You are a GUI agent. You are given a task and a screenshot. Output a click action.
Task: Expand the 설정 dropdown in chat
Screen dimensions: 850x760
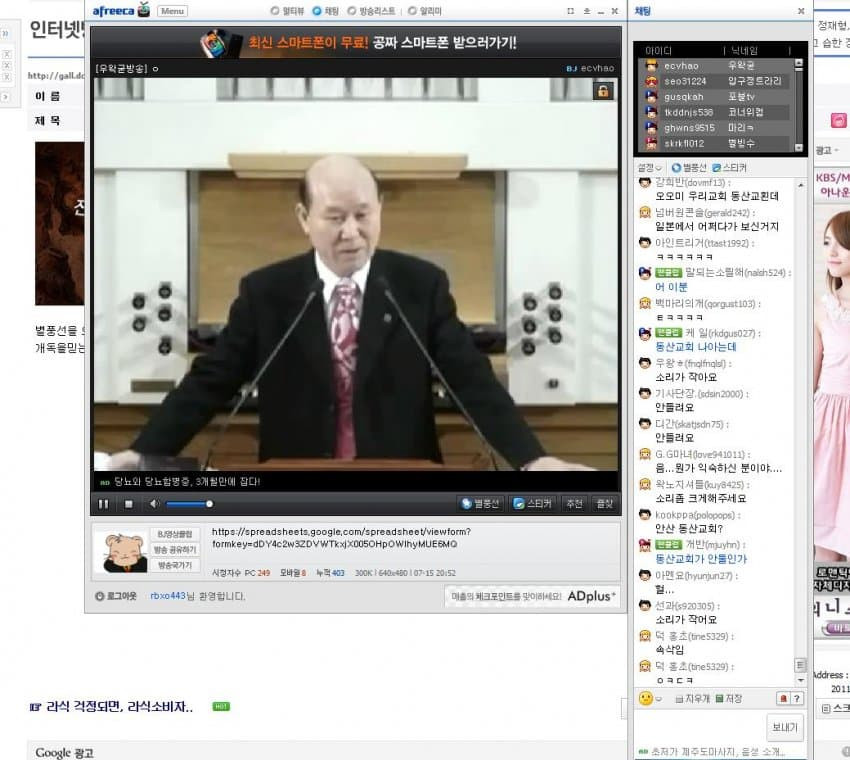point(649,168)
